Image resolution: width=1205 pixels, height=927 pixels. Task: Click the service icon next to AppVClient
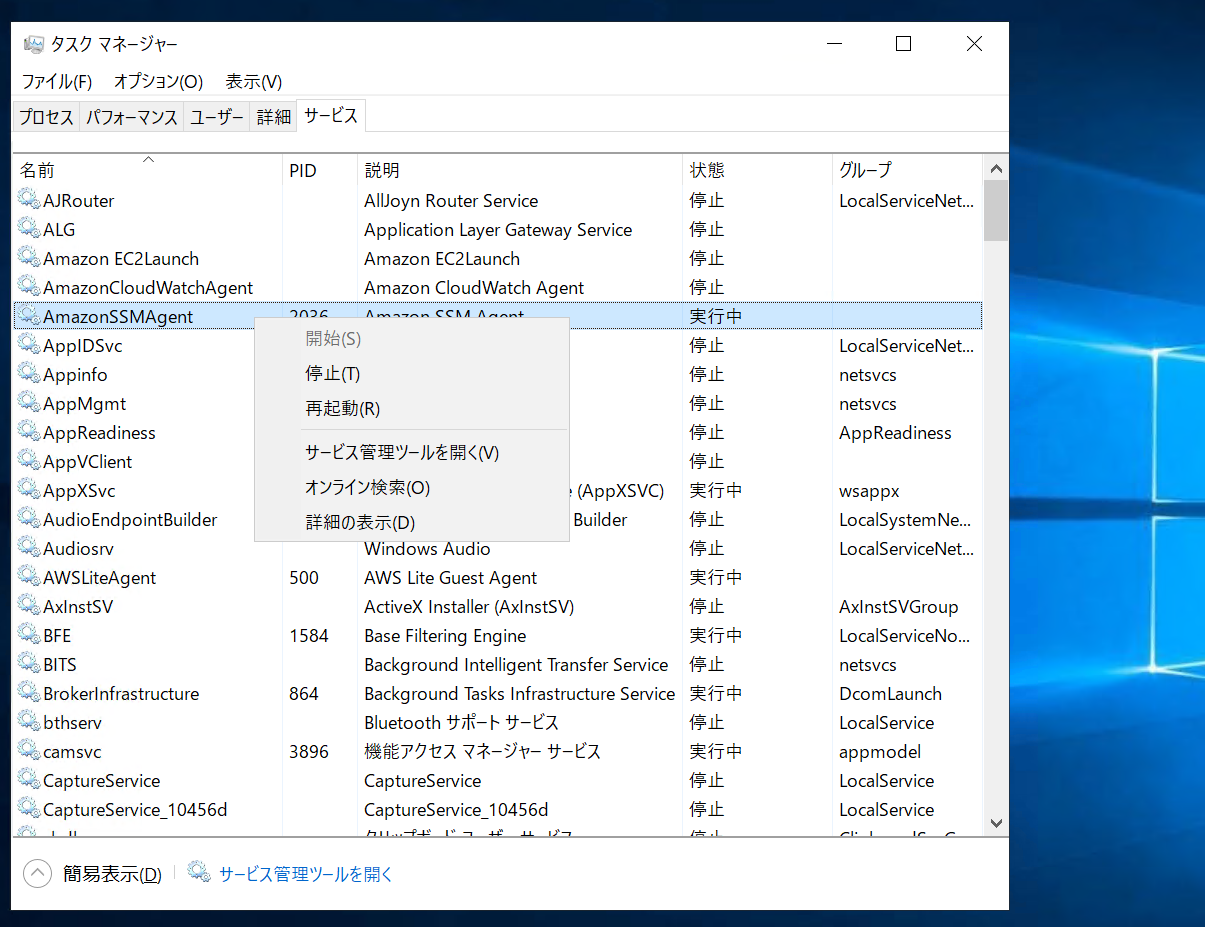[x=29, y=461]
